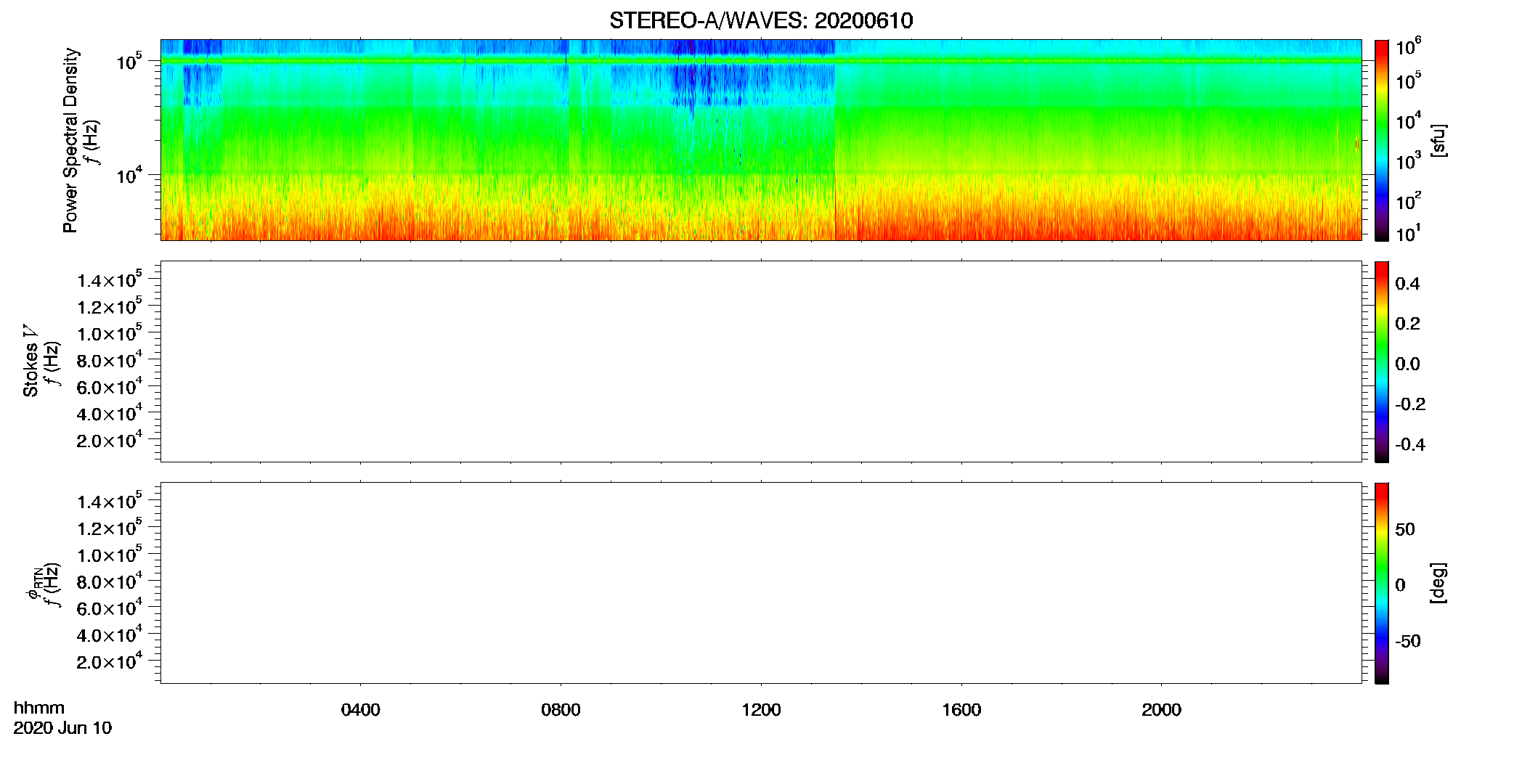Click the Power Spectral Density axis label
Image resolution: width=1522 pixels, height=784 pixels.
coord(70,140)
